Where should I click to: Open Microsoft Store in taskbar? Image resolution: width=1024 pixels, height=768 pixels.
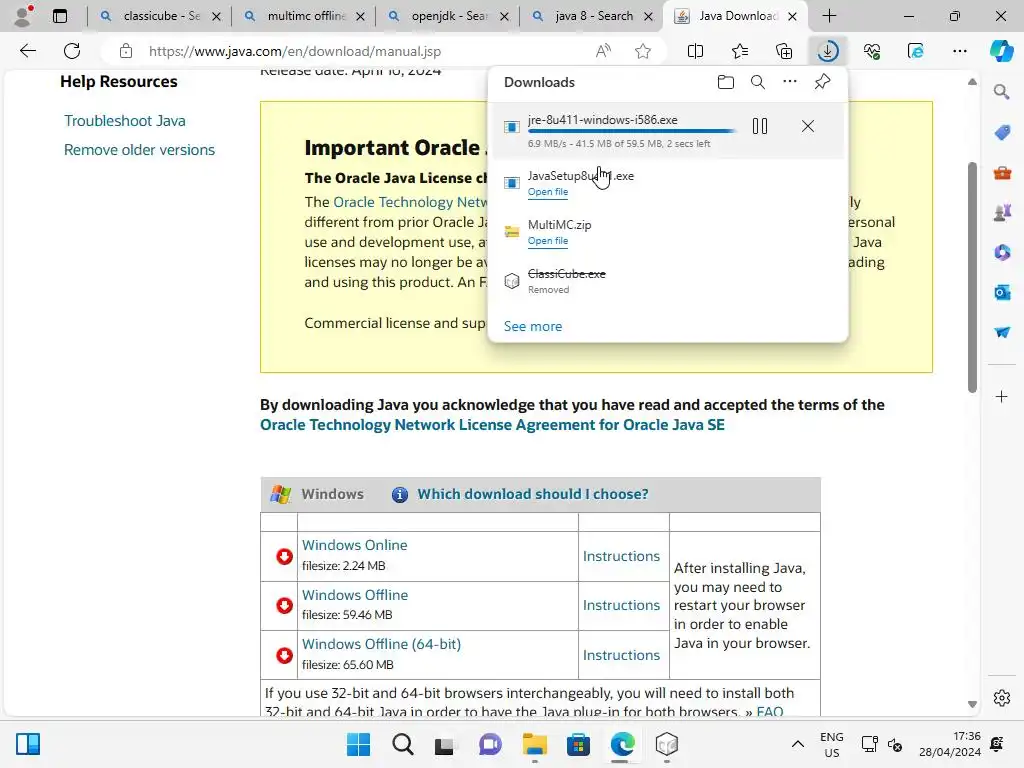tap(578, 744)
